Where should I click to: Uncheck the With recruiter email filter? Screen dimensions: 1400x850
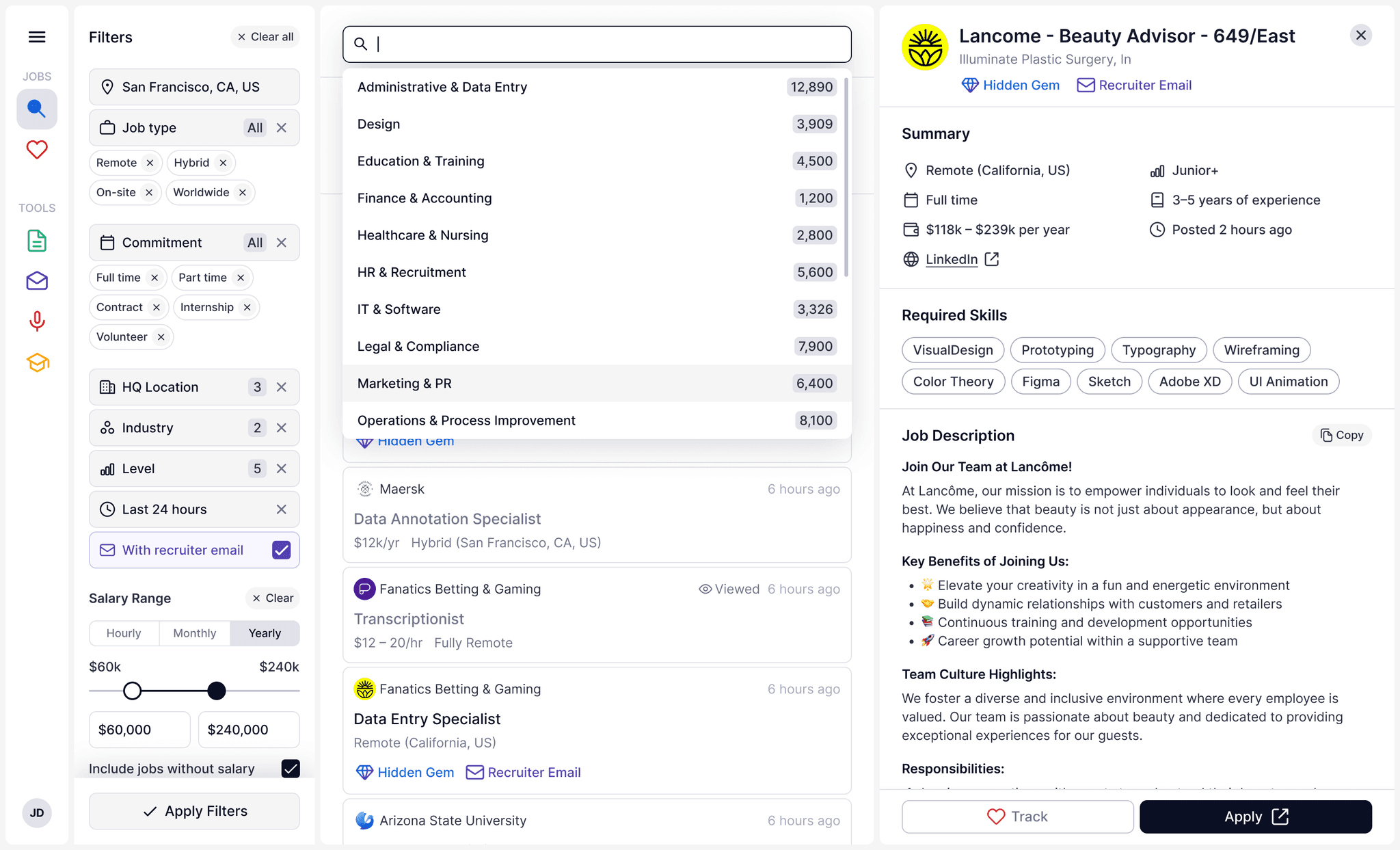point(281,550)
